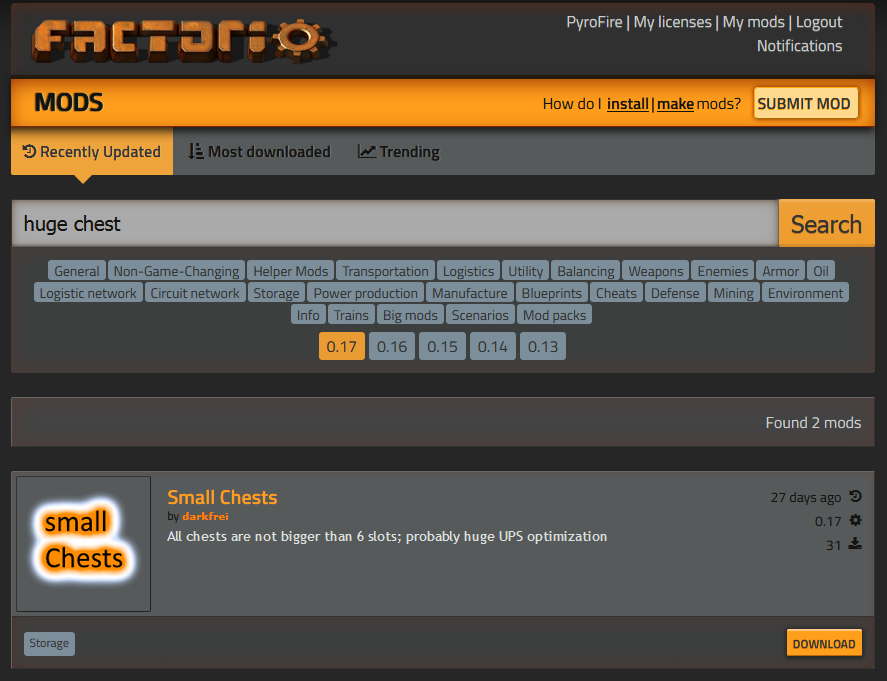Toggle the Scenarios category filter

tap(480, 314)
